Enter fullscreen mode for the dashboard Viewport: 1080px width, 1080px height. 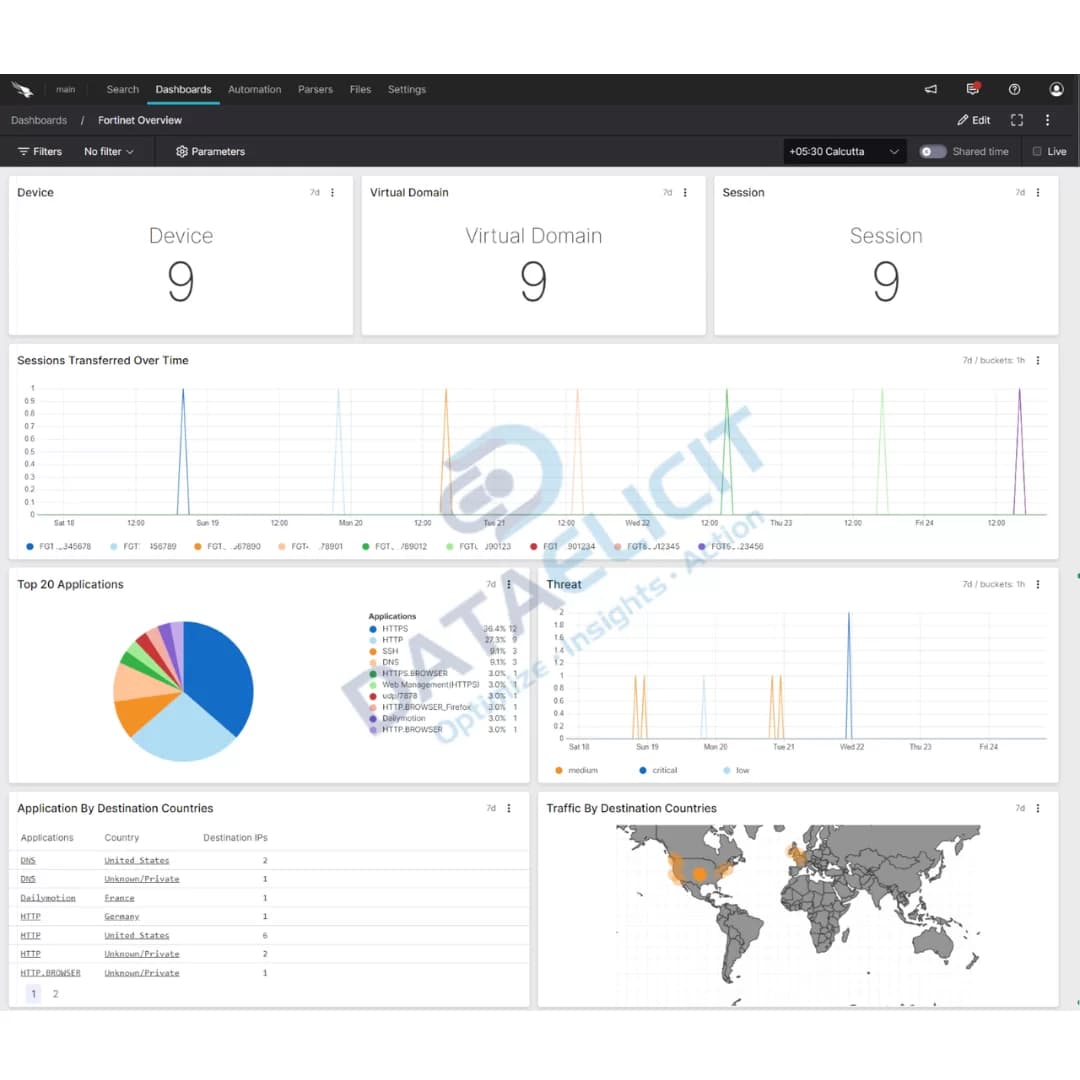1017,120
